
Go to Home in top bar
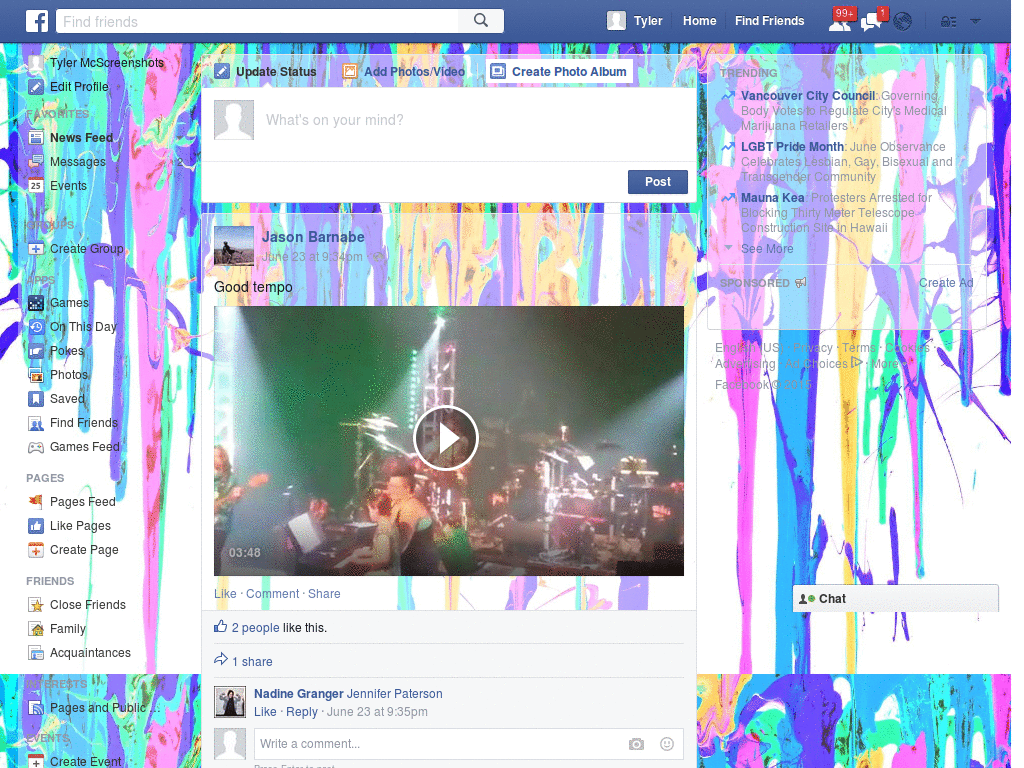click(x=699, y=21)
